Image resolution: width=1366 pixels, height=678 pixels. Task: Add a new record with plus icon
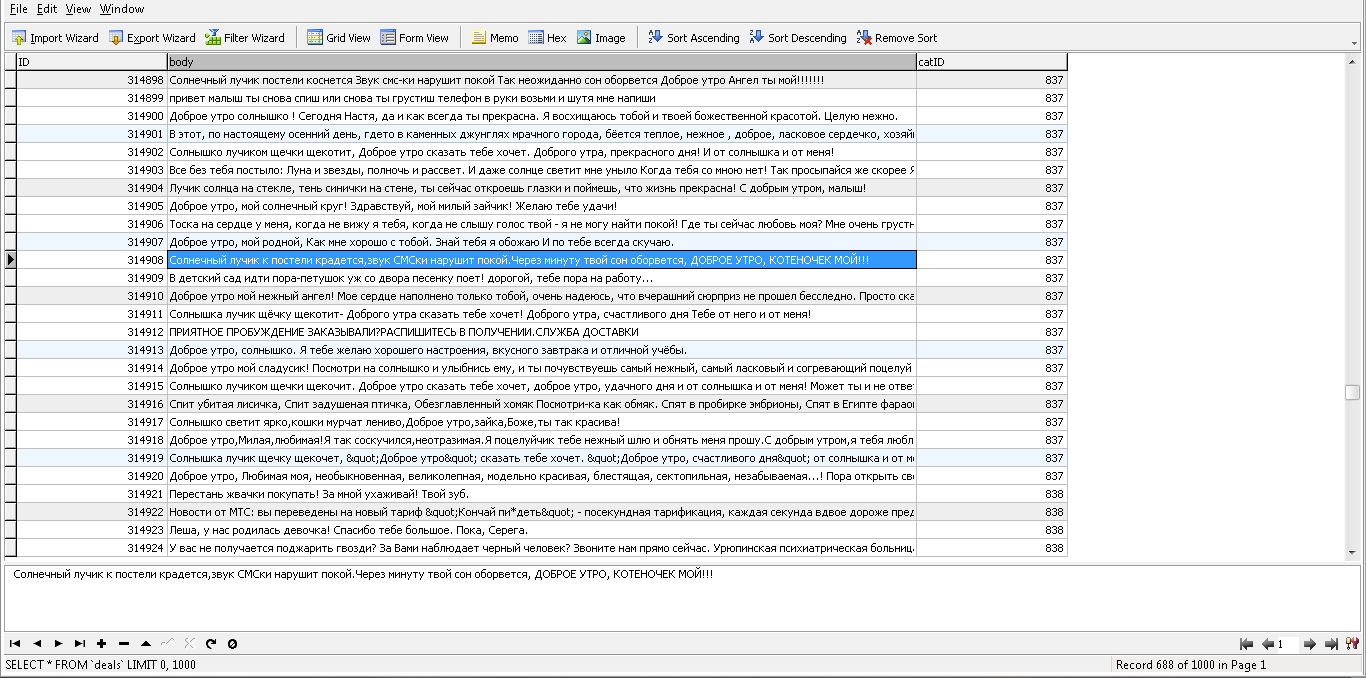101,644
